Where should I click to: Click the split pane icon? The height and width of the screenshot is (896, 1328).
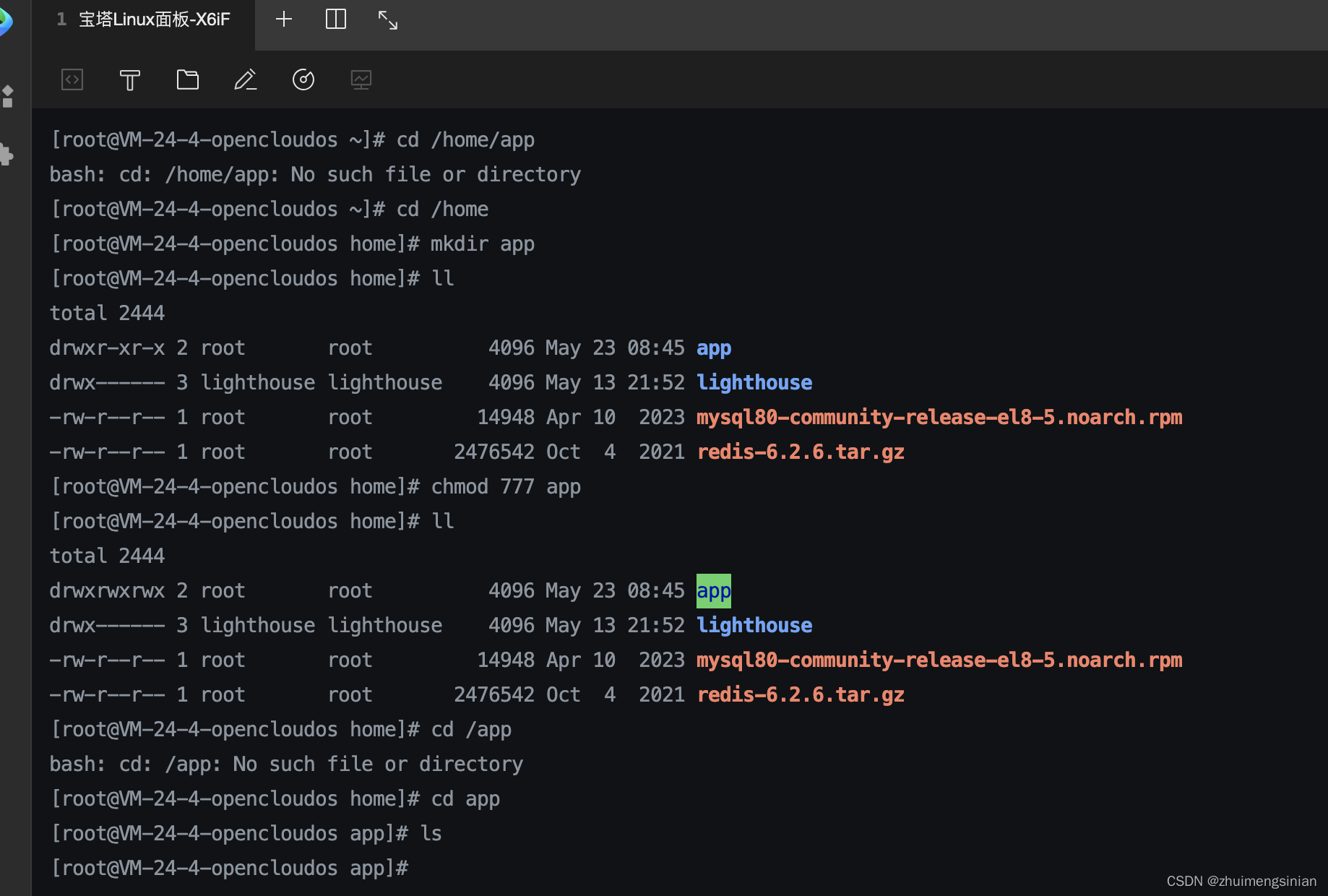[x=336, y=20]
